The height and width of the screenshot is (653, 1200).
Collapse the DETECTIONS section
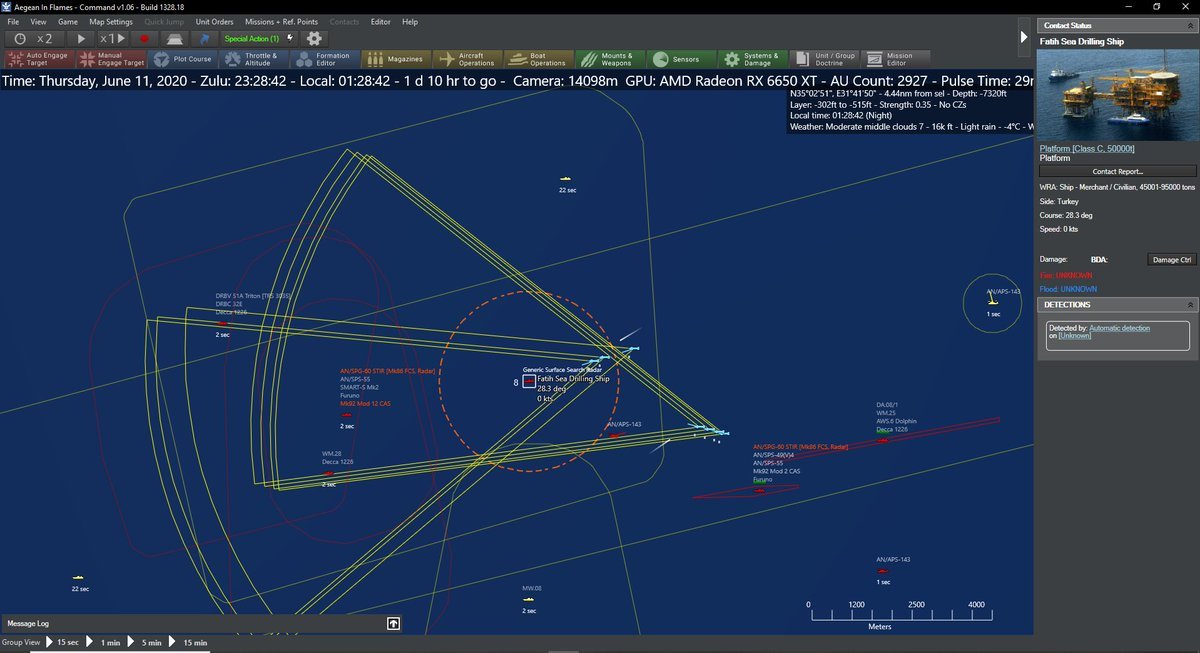(x=1190, y=304)
